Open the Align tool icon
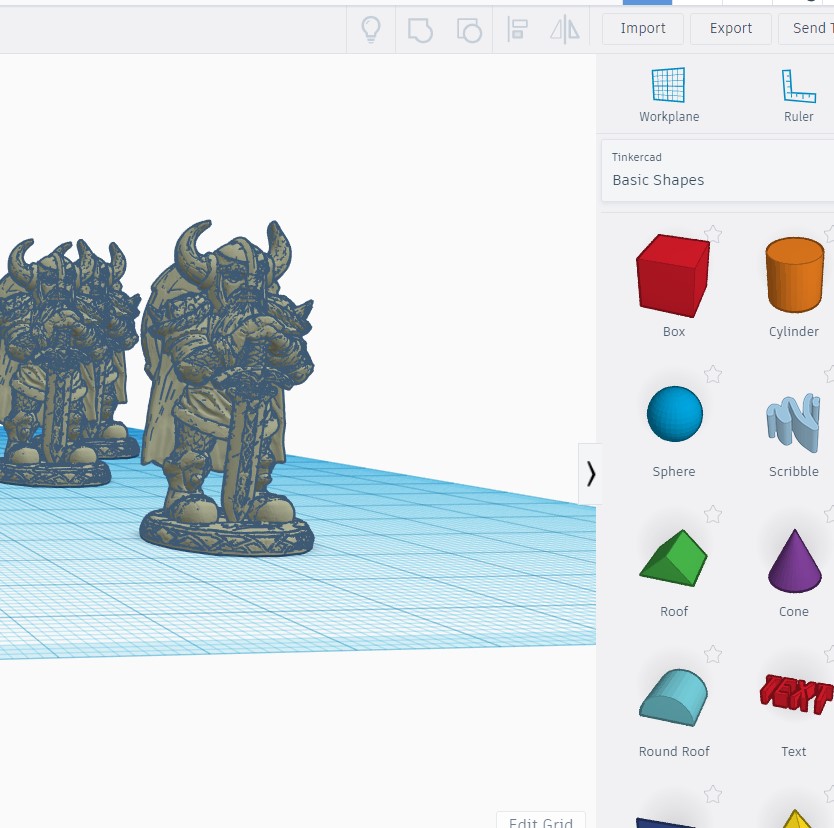Screen dimensions: 834x828 pyautogui.click(x=517, y=29)
